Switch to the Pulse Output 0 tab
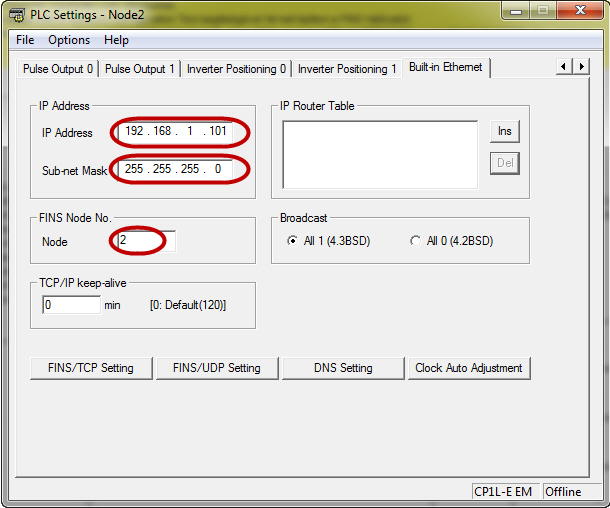610x508 pixels. (x=58, y=69)
